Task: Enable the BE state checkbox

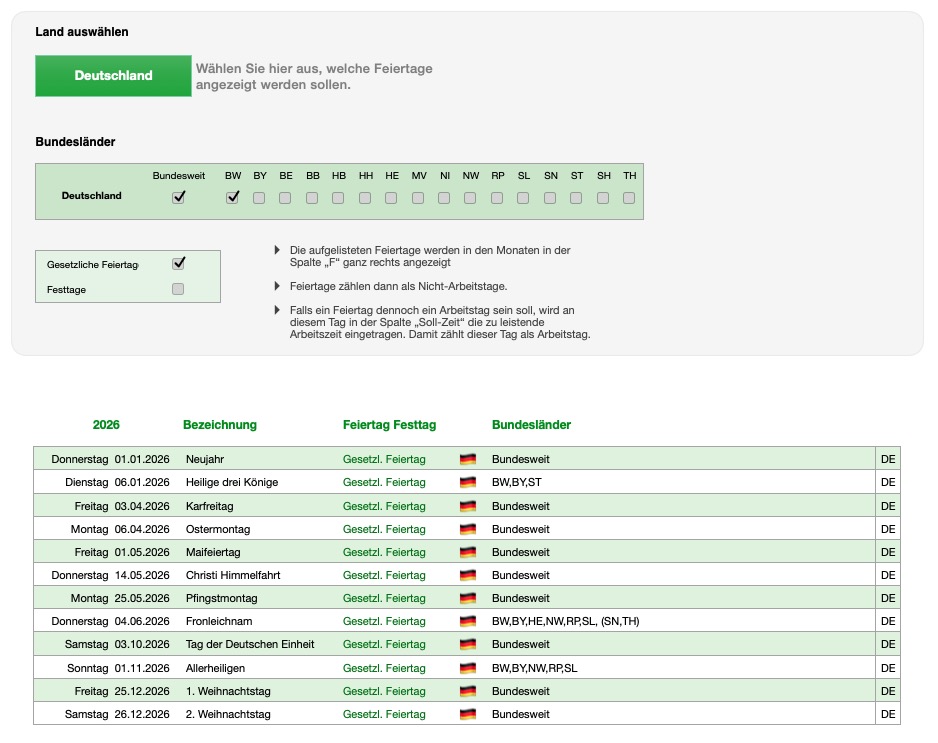Action: tap(286, 198)
